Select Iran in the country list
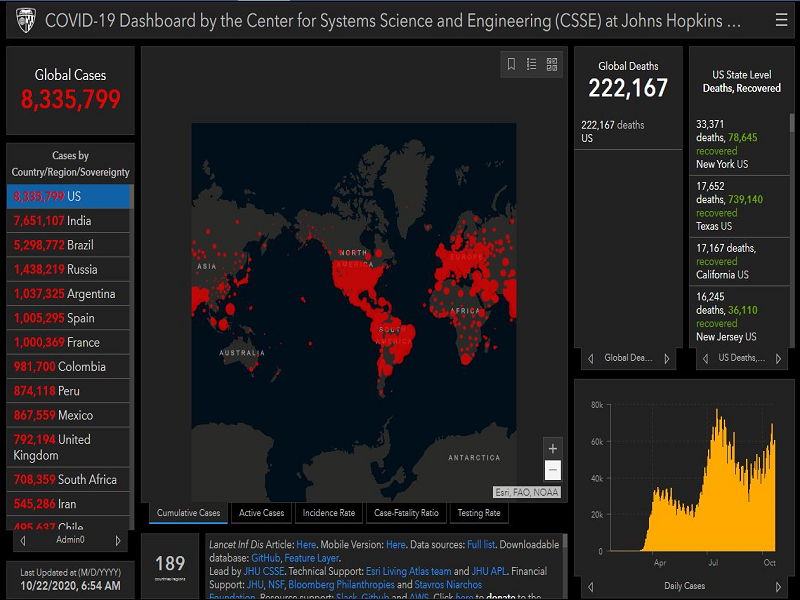The height and width of the screenshot is (600, 800). [68, 504]
